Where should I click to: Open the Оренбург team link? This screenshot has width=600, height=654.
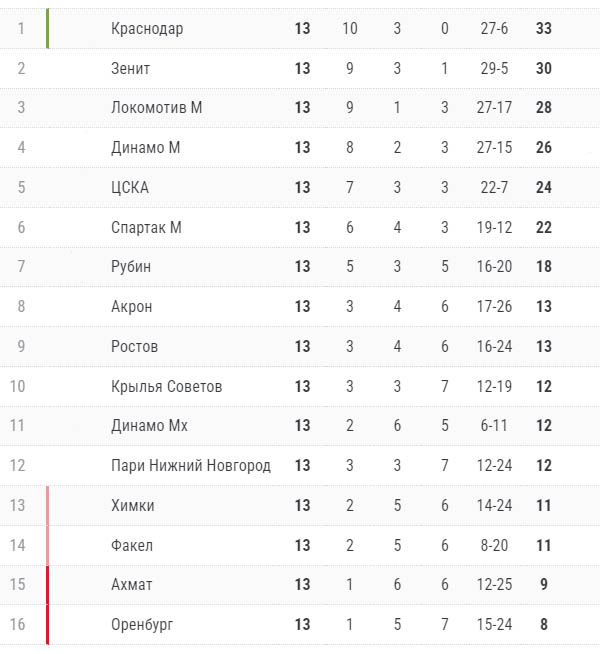click(x=142, y=625)
